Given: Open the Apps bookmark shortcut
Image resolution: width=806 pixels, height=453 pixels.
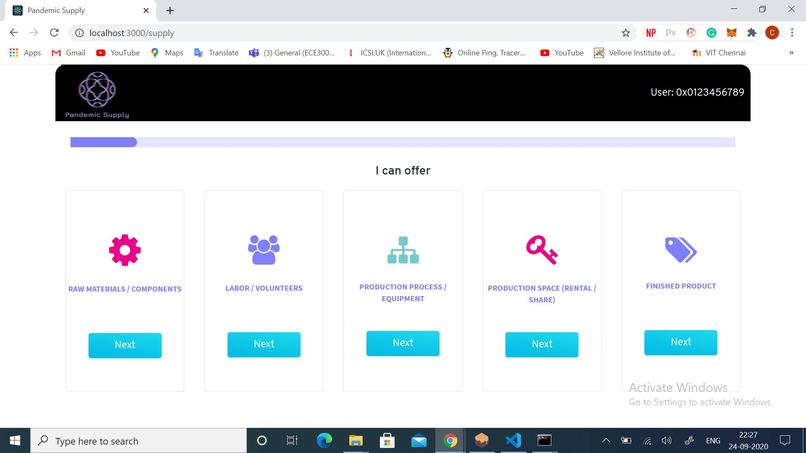Looking at the screenshot, I should click(25, 52).
